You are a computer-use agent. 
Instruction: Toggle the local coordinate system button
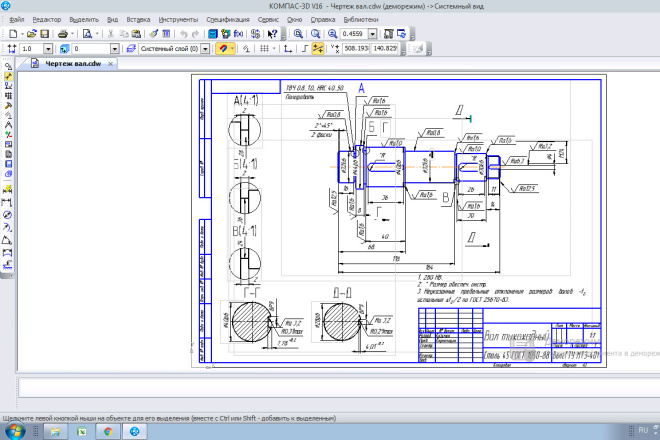pos(288,49)
